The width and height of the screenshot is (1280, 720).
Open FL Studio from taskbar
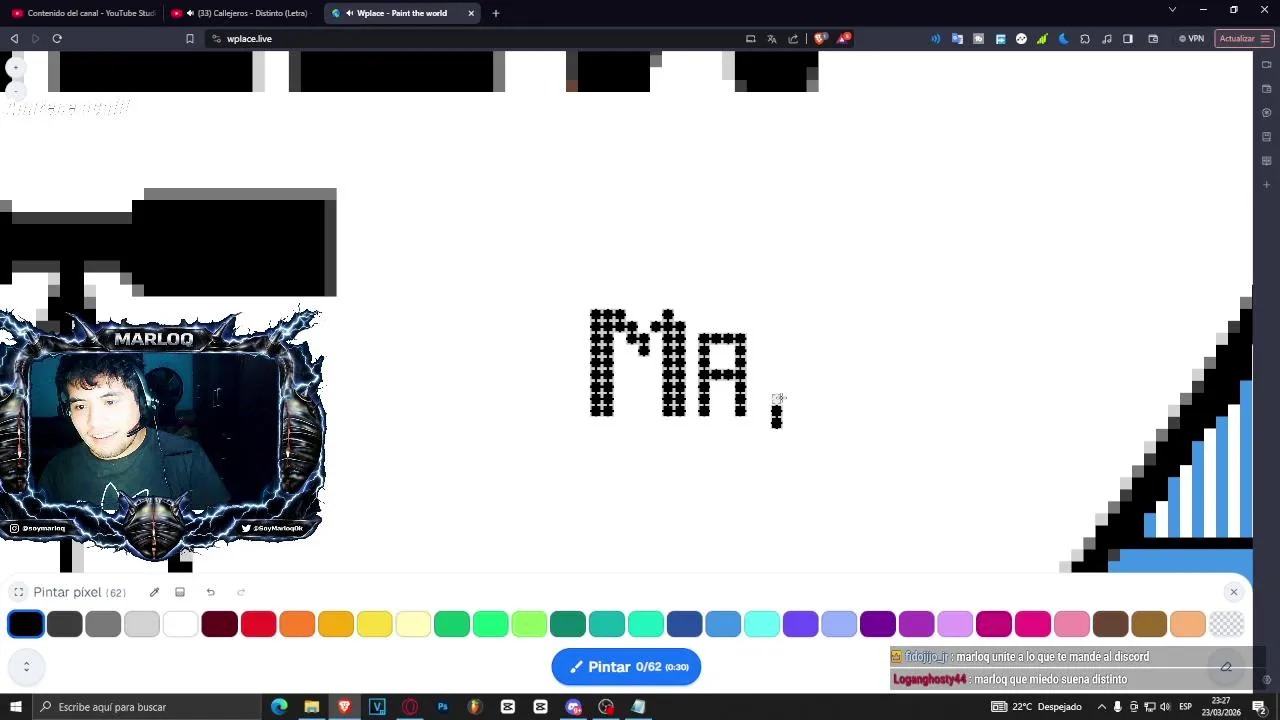(475, 707)
